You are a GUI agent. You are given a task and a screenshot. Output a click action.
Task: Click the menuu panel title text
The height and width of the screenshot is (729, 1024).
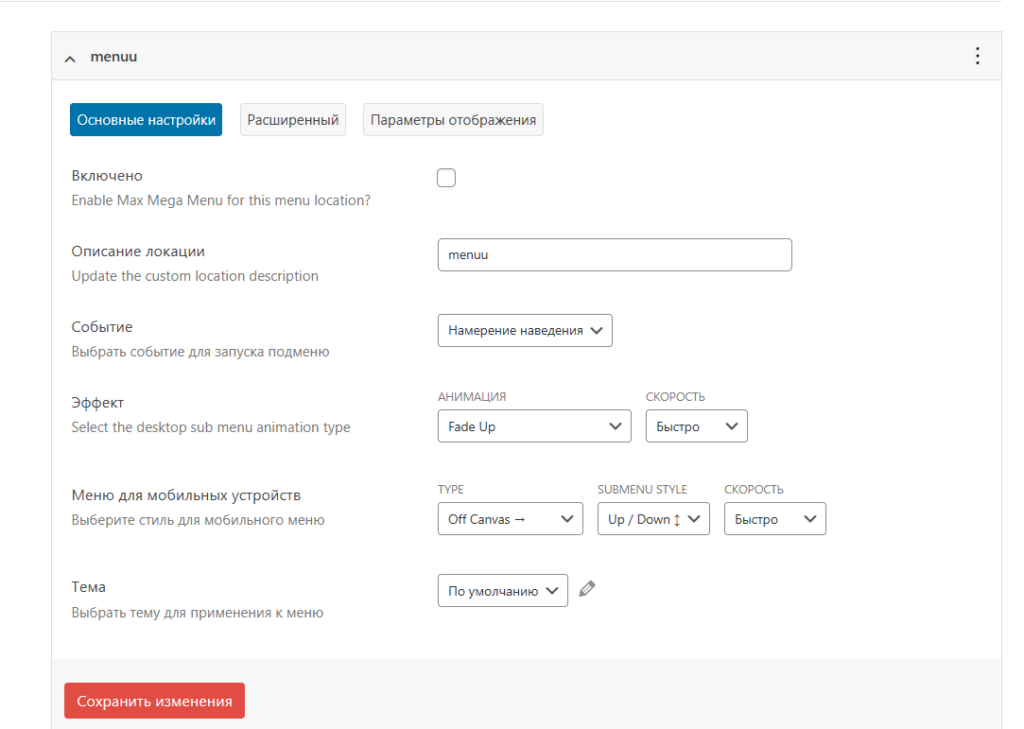(x=114, y=57)
